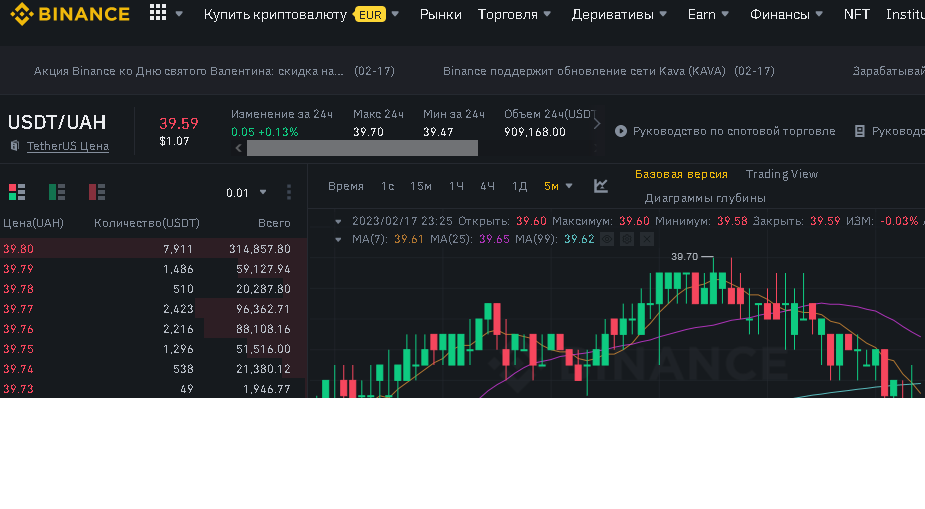Select the Время chart interval

tap(346, 186)
